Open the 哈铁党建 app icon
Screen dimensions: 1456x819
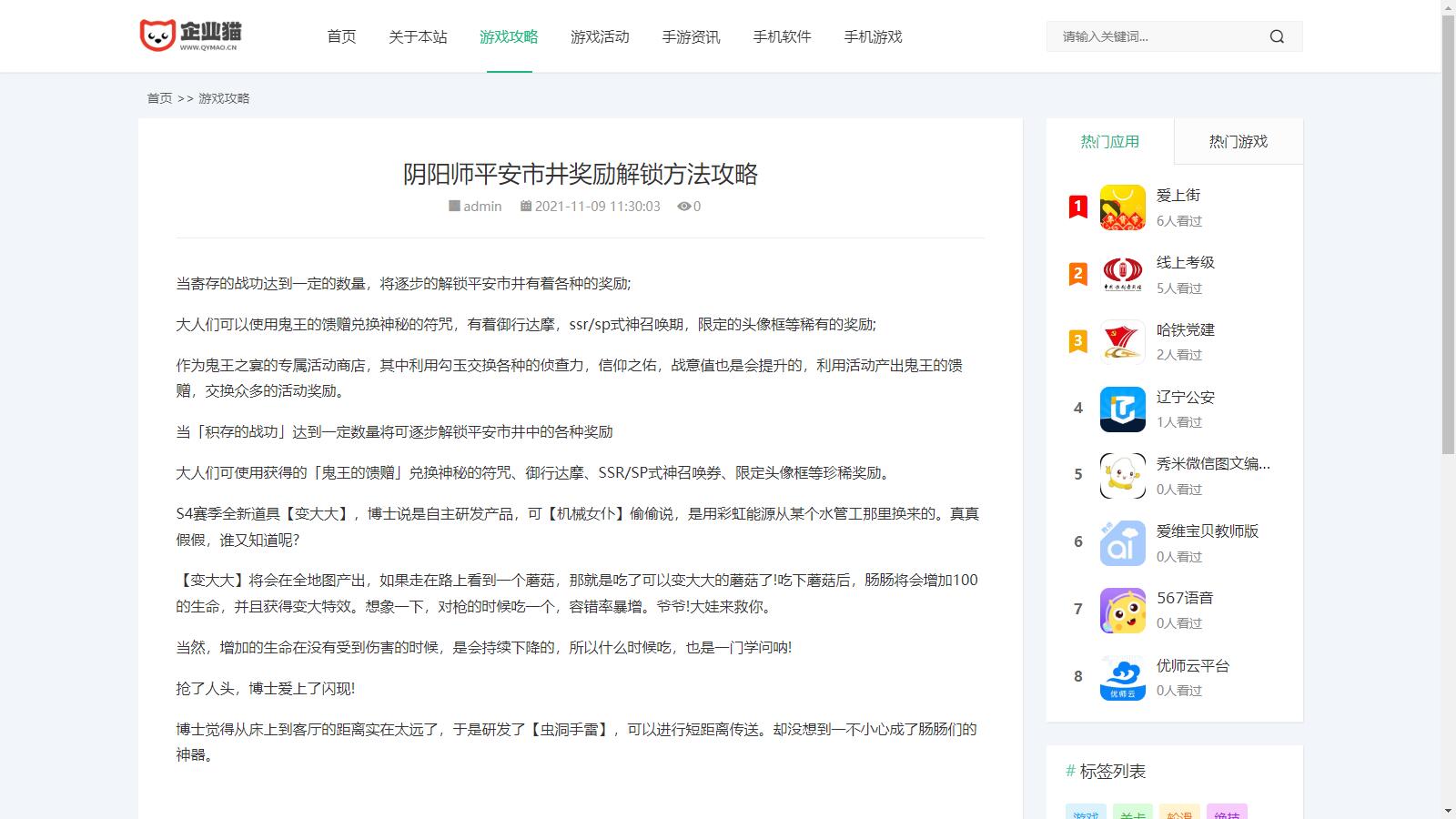tap(1122, 342)
